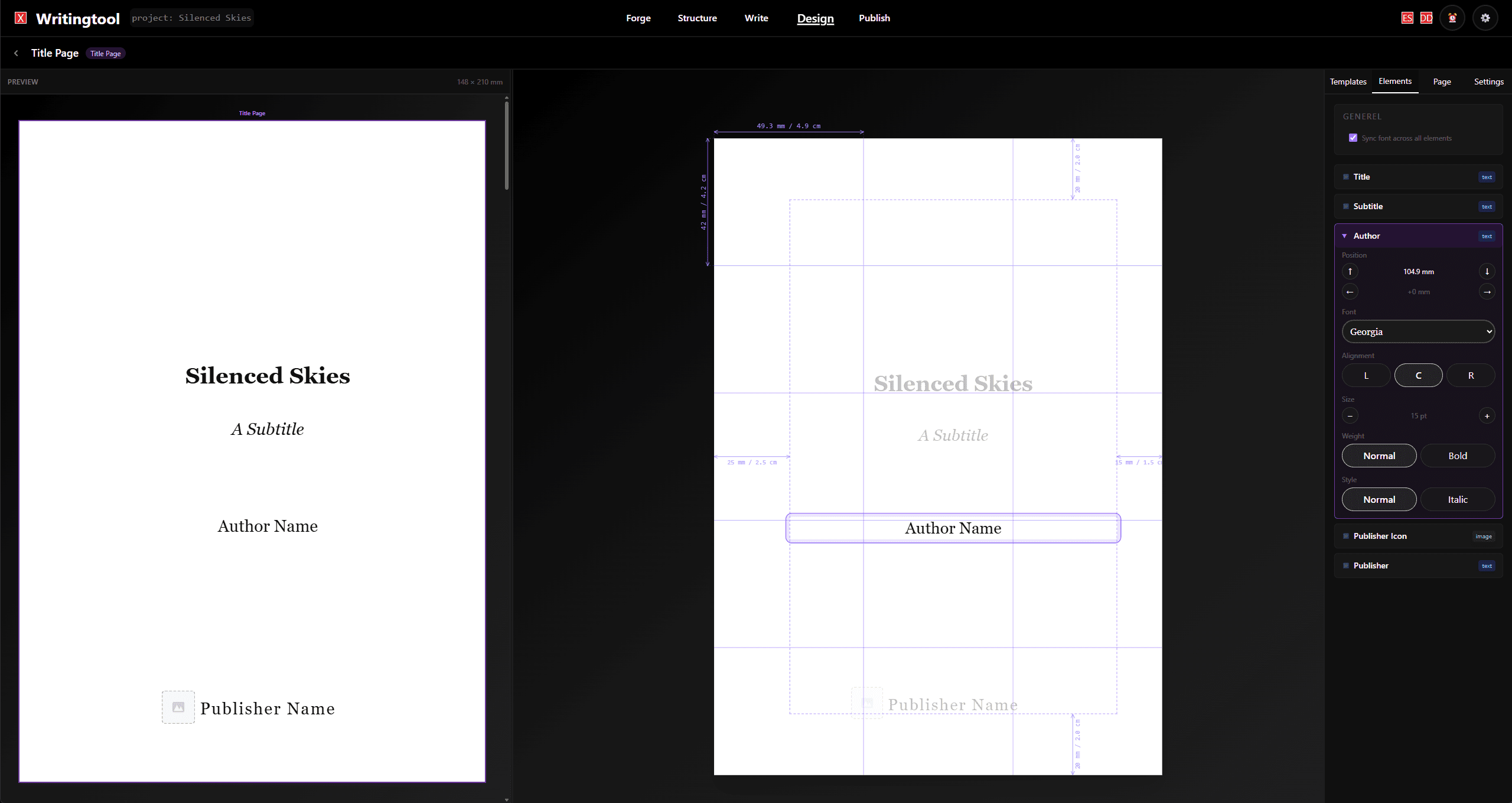Image resolution: width=1512 pixels, height=803 pixels.
Task: Open the Design menu
Action: 816,18
